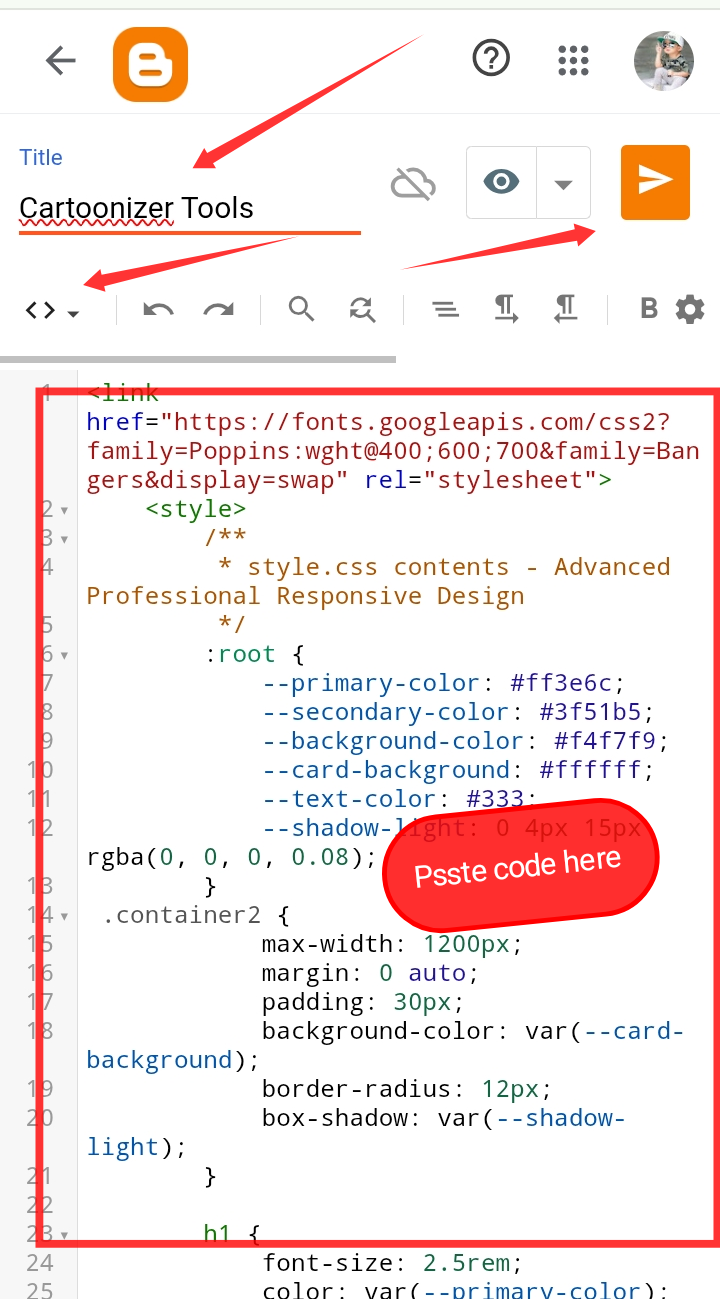Expand the preview options dropdown arrow
The image size is (720, 1299).
click(x=563, y=183)
